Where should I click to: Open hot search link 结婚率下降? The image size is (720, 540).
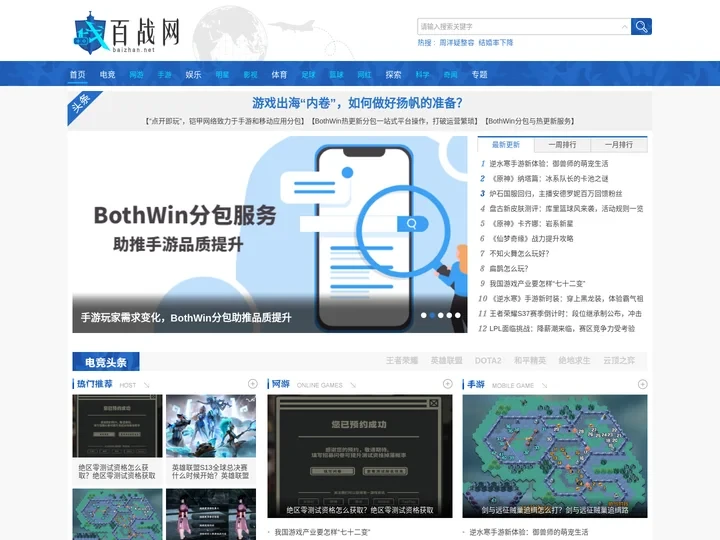point(495,43)
